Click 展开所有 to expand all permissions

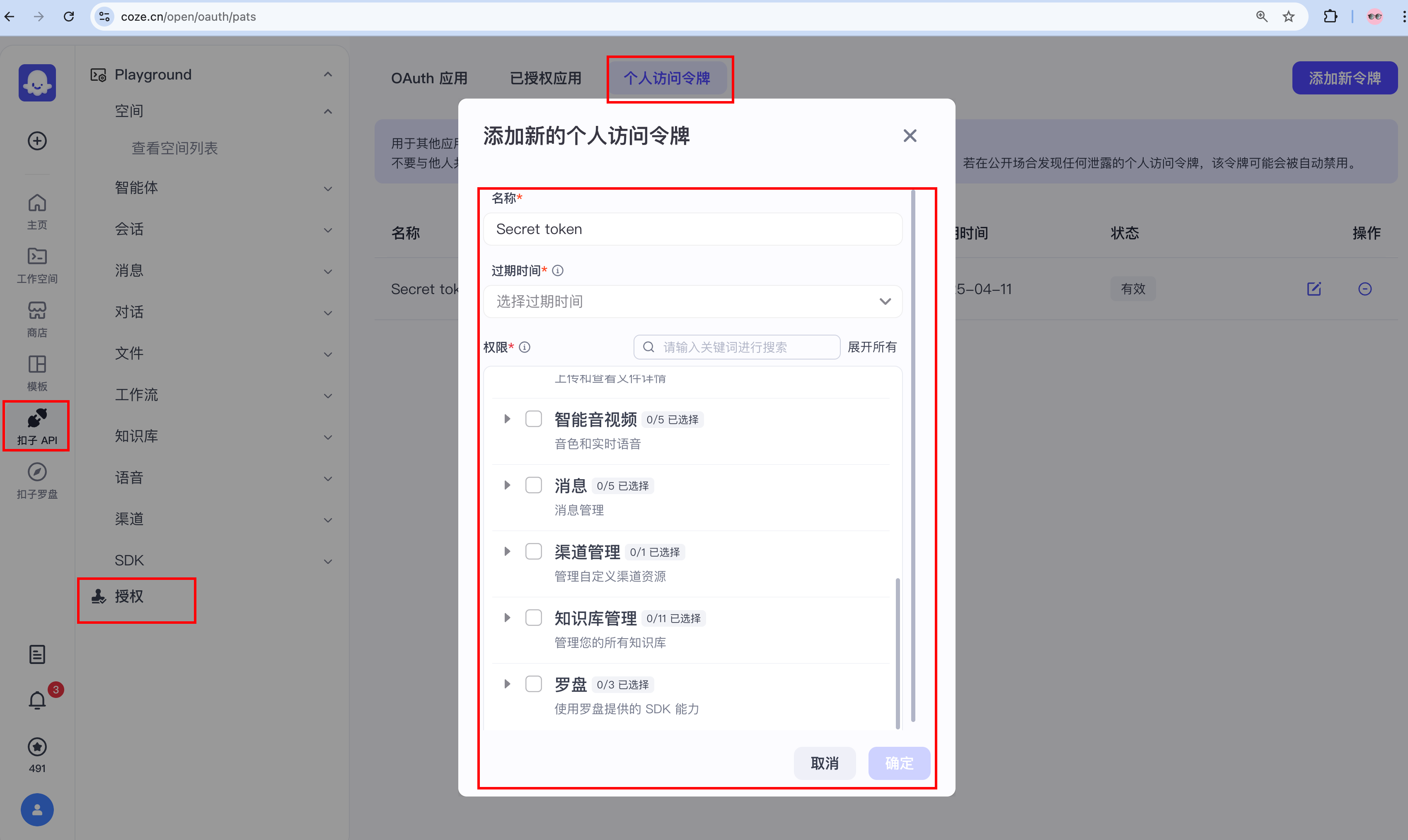click(872, 347)
